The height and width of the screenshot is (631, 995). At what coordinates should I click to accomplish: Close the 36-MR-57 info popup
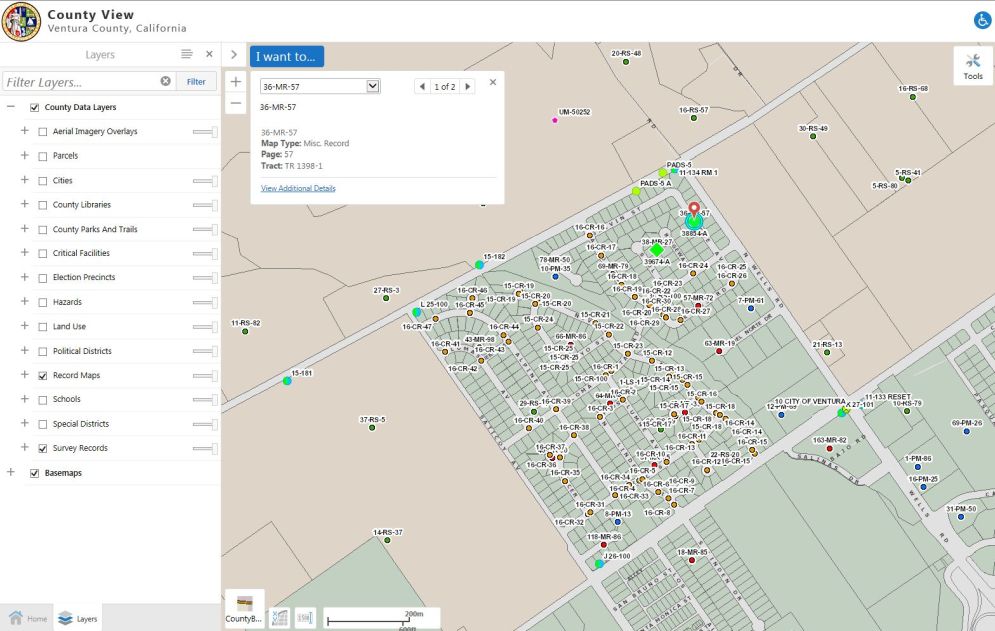pyautogui.click(x=493, y=83)
